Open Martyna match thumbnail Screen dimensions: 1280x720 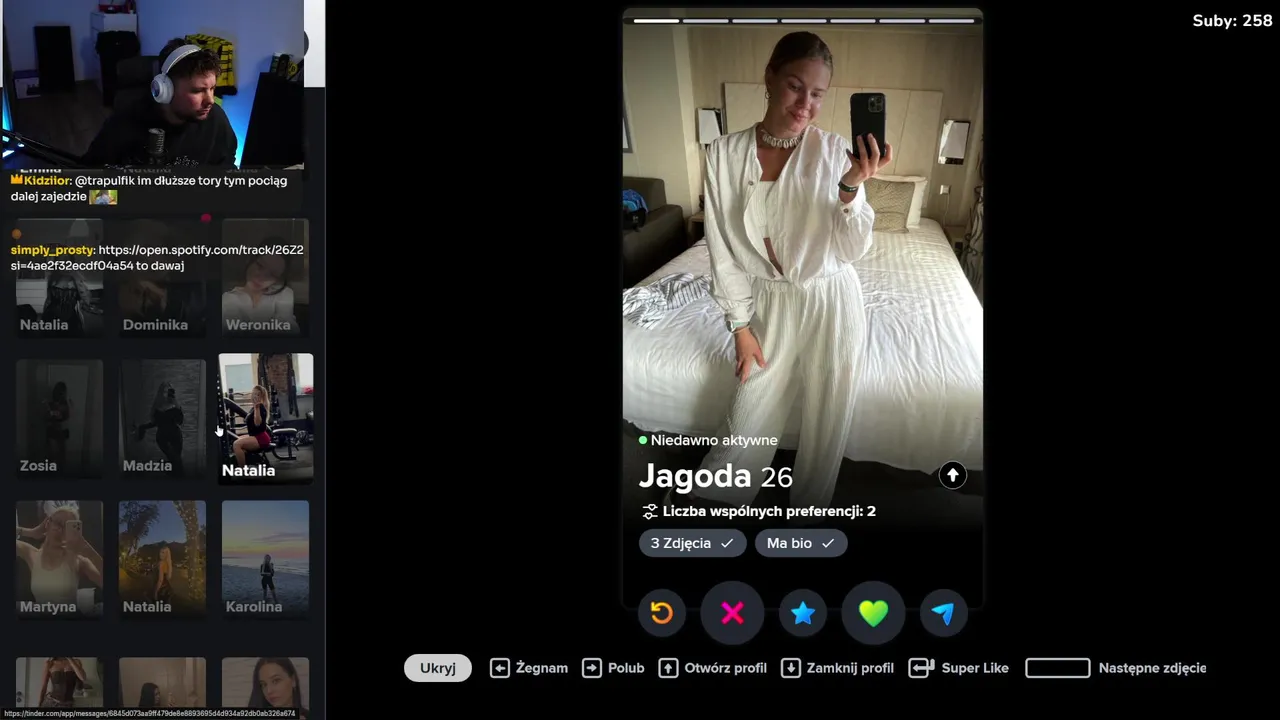[59, 559]
